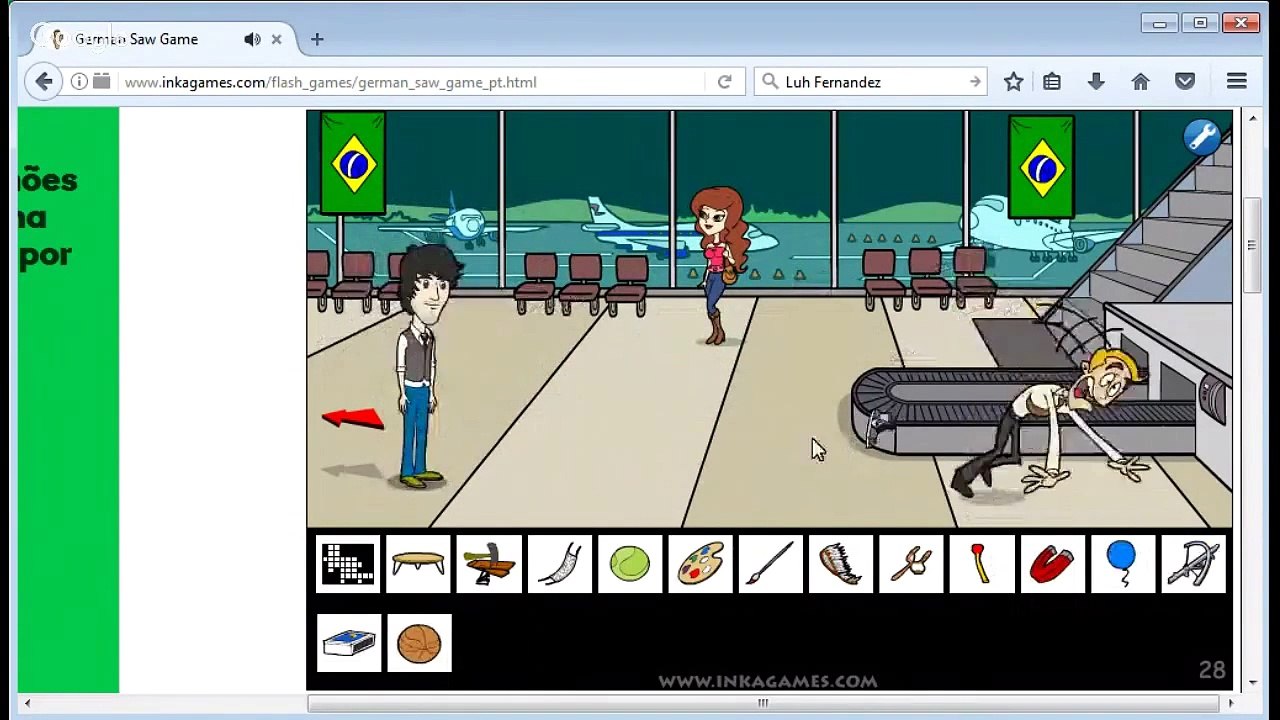This screenshot has height=720, width=1280.
Task: Open the search engine magnifier options
Action: point(770,82)
